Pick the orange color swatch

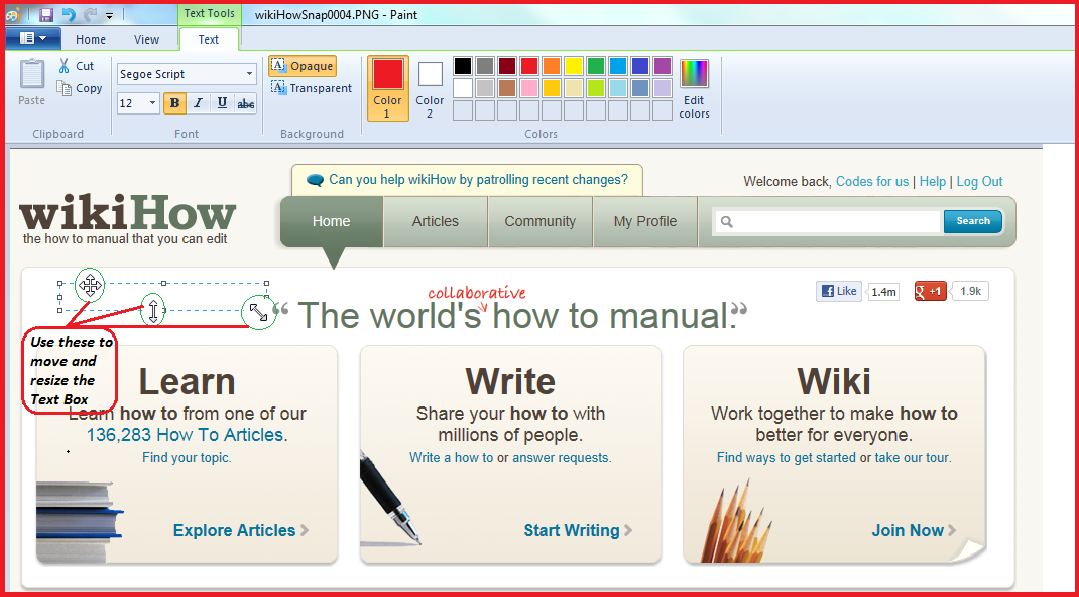point(551,66)
